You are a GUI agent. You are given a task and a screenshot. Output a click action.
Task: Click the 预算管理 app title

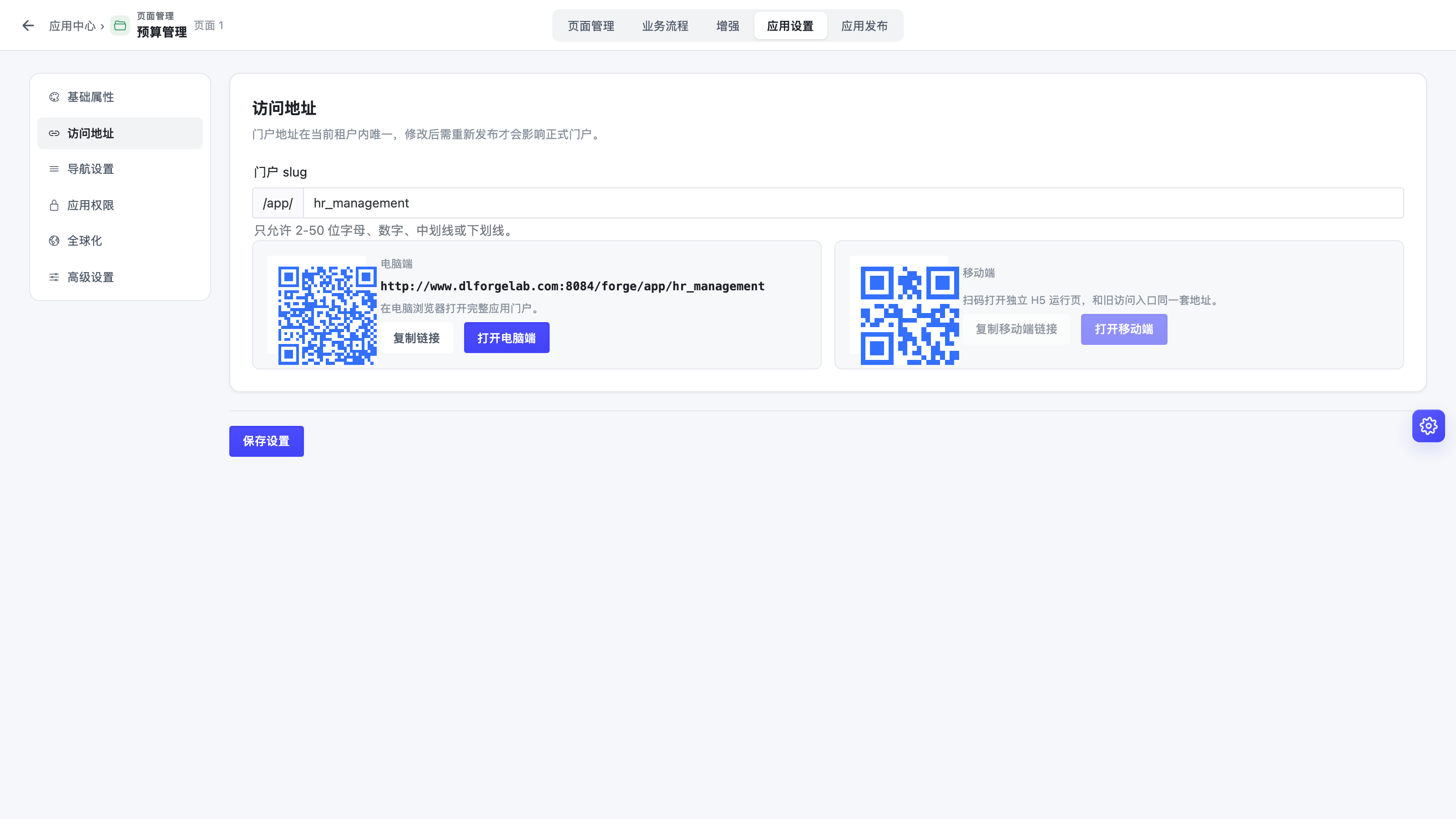[x=162, y=32]
